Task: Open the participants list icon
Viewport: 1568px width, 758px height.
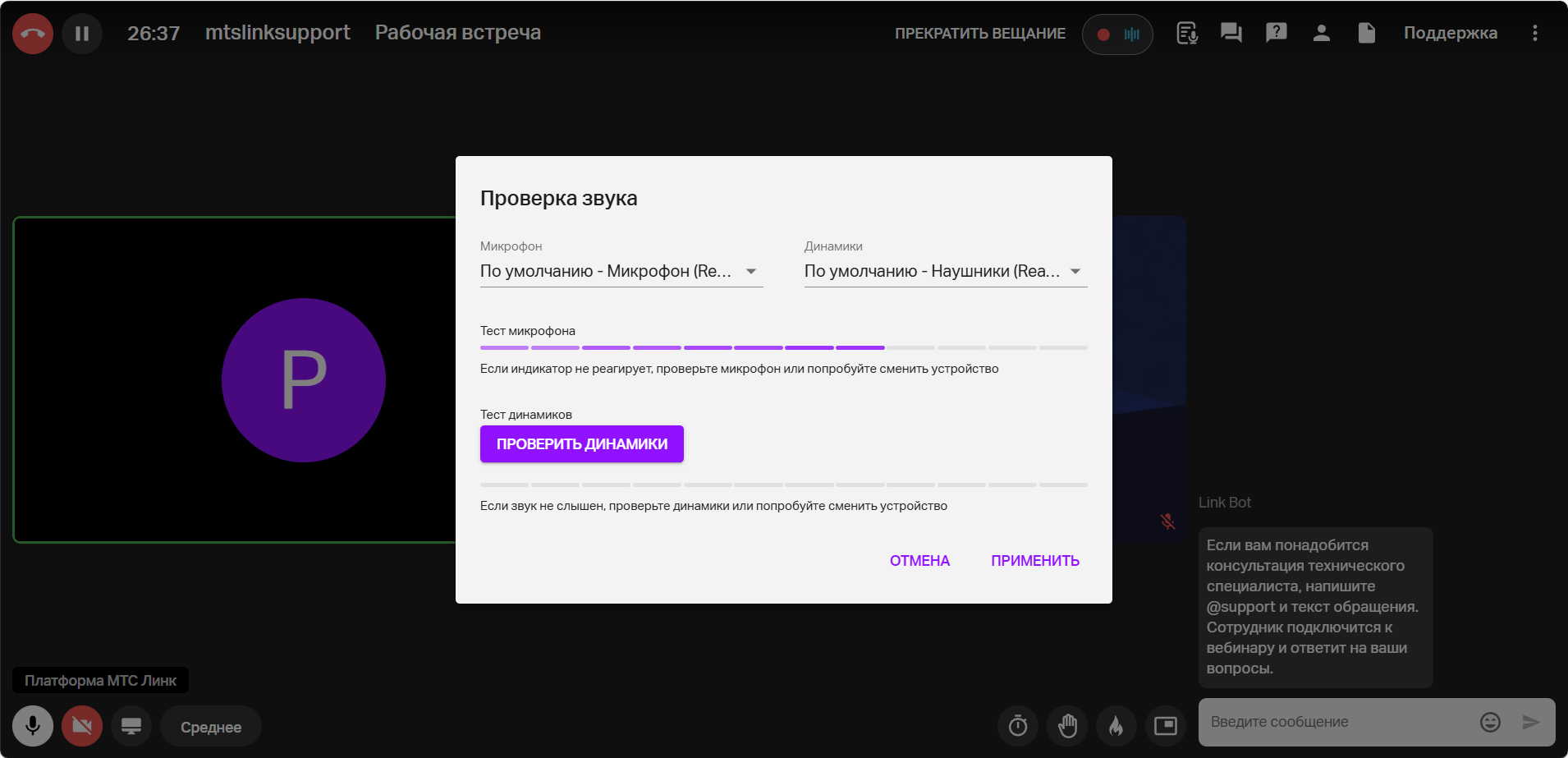Action: pyautogui.click(x=1321, y=33)
